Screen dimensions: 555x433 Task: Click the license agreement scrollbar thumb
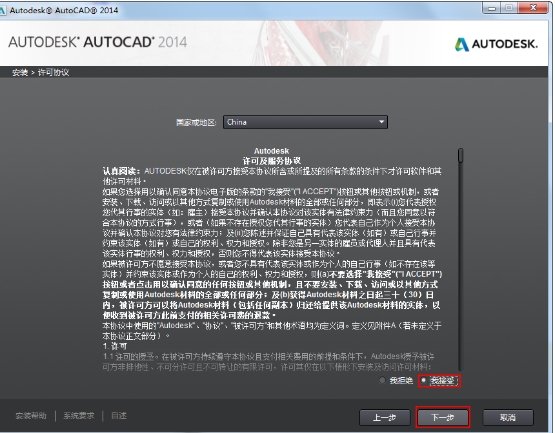click(x=460, y=155)
